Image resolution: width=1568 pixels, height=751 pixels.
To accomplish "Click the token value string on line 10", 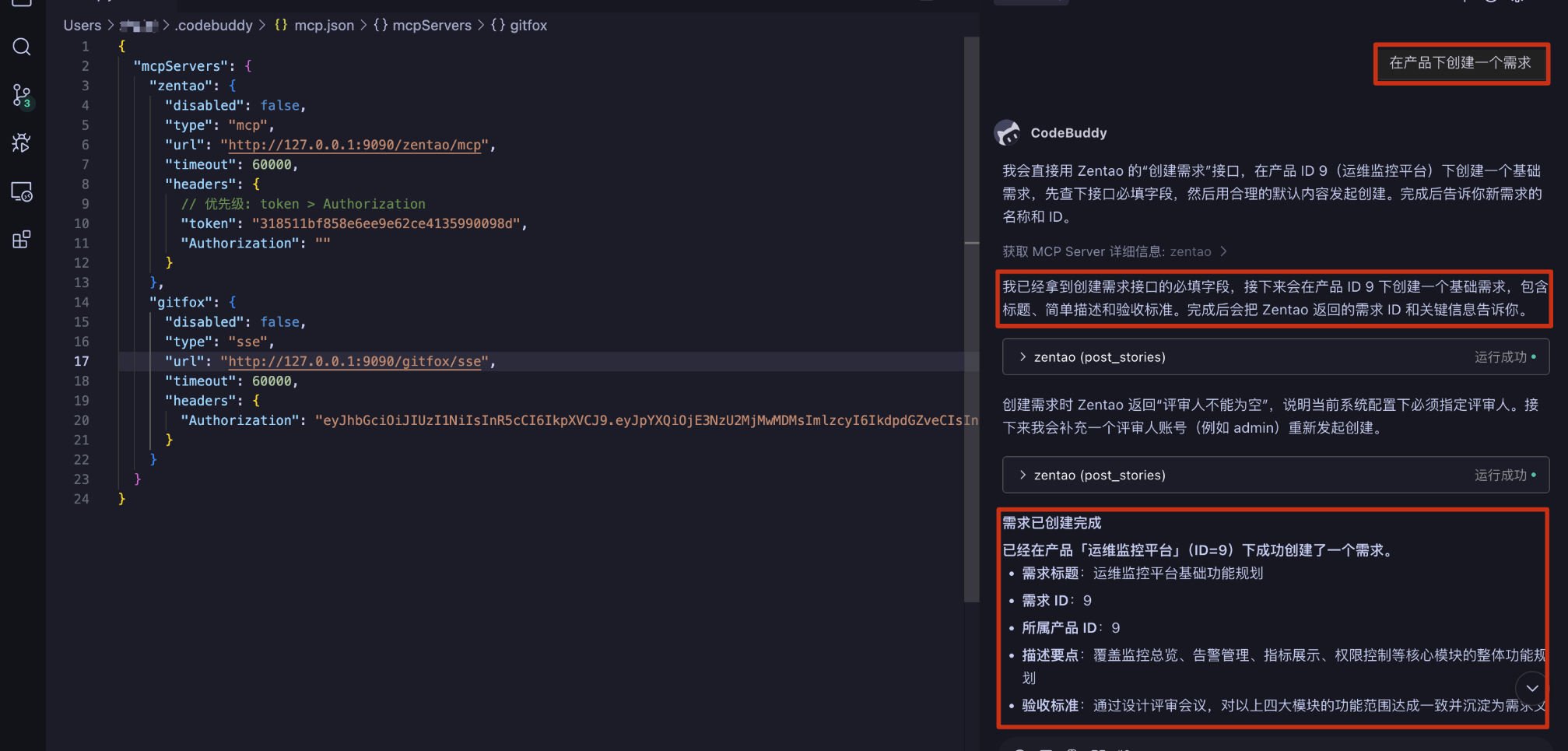I will tap(386, 223).
